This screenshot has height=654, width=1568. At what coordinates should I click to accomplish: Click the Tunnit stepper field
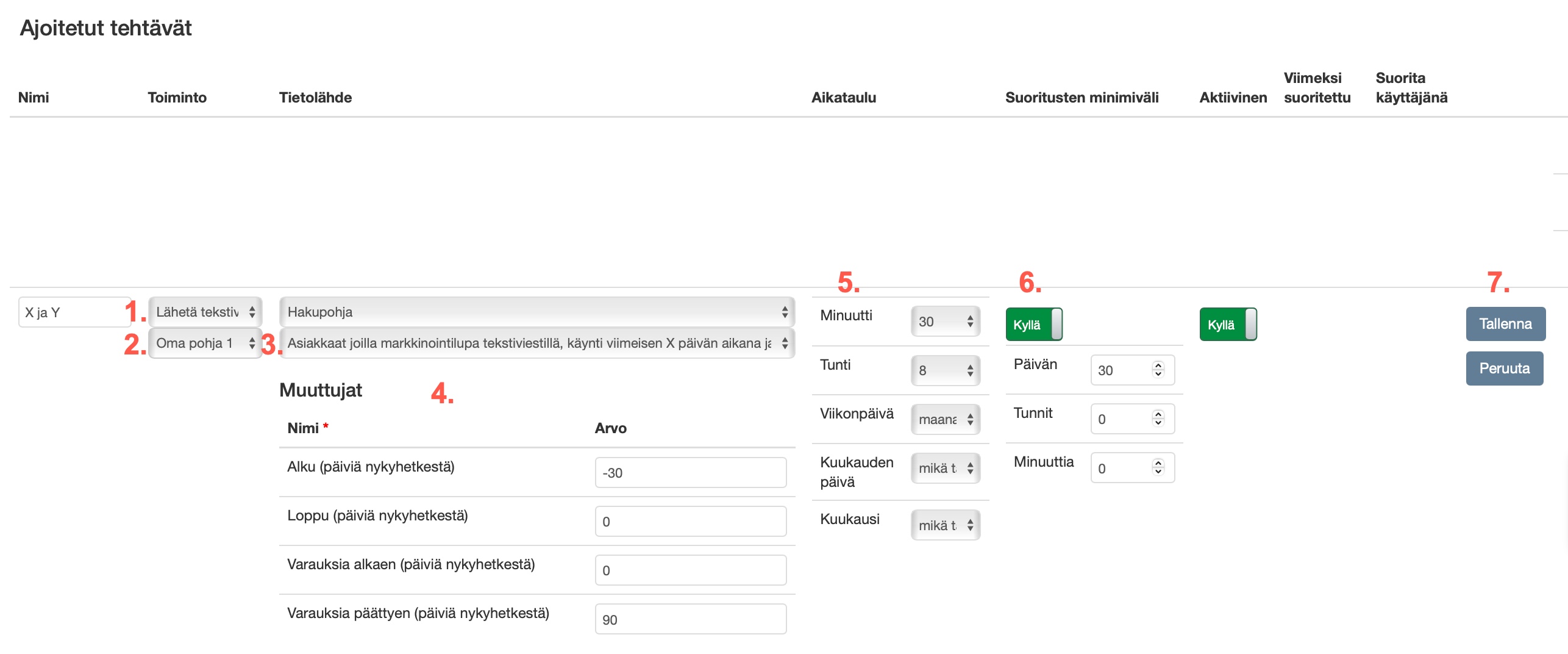1124,420
